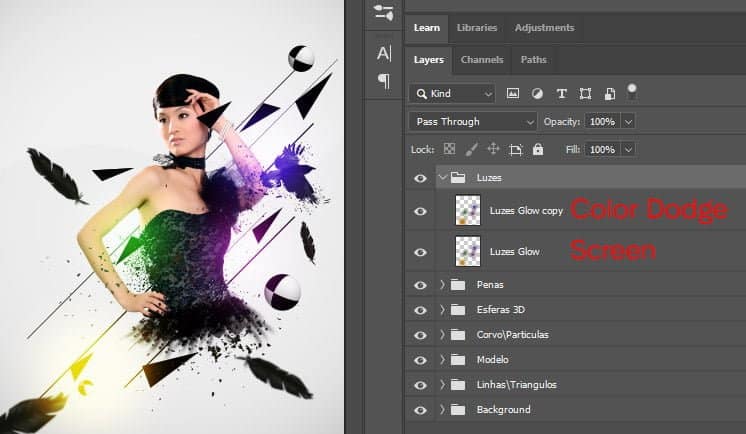The image size is (746, 434).
Task: Select the Luzes Glow layer name
Action: point(515,252)
